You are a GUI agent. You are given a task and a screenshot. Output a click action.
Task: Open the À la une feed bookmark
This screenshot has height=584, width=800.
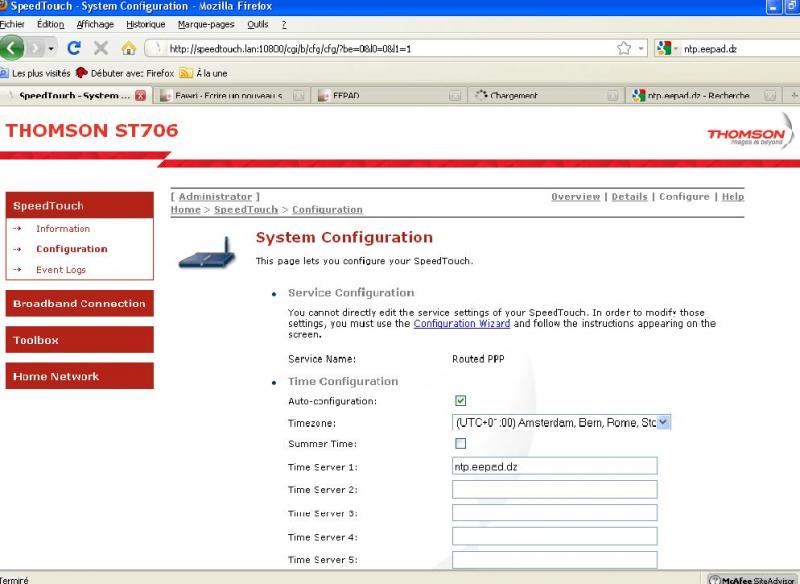pyautogui.click(x=204, y=73)
